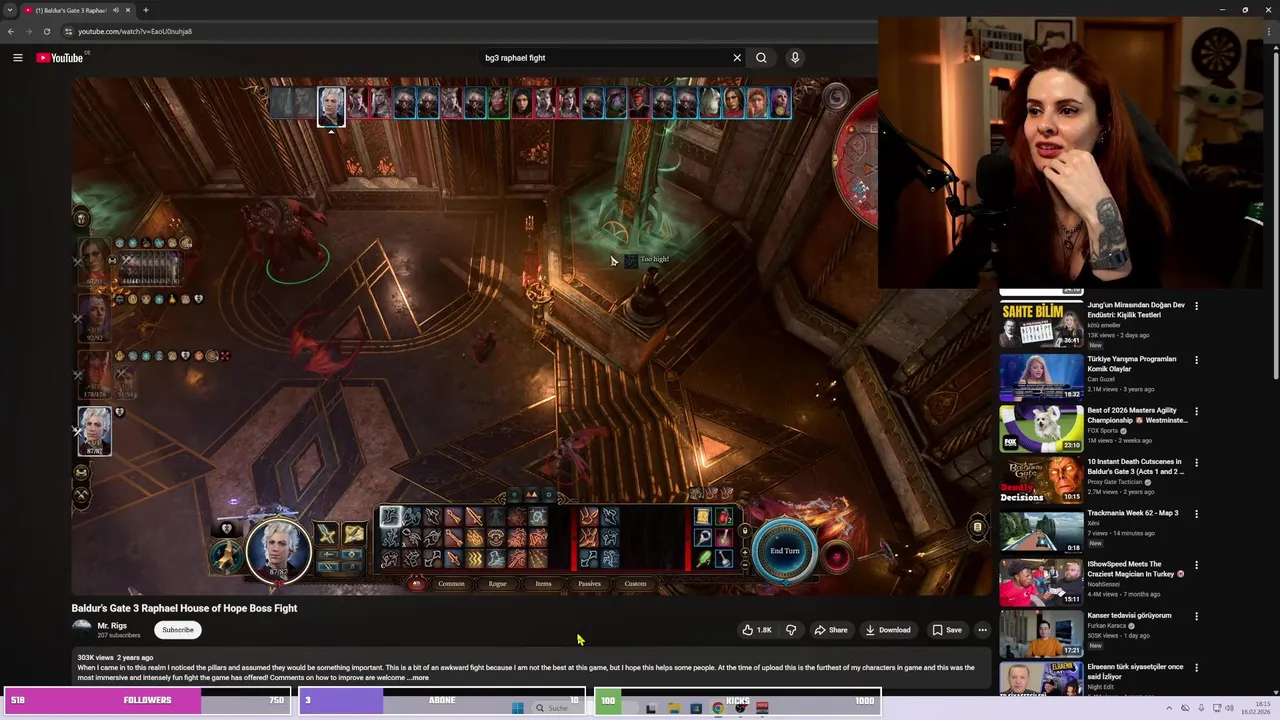Viewport: 1280px width, 720px height.
Task: Open options menu for 10 Instant Death video
Action: [1196, 463]
